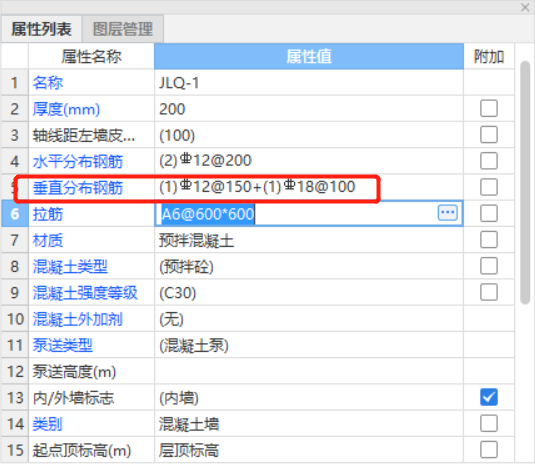Image resolution: width=535 pixels, height=464 pixels.
Task: Check the 附加 box for 材质
Action: (x=489, y=240)
